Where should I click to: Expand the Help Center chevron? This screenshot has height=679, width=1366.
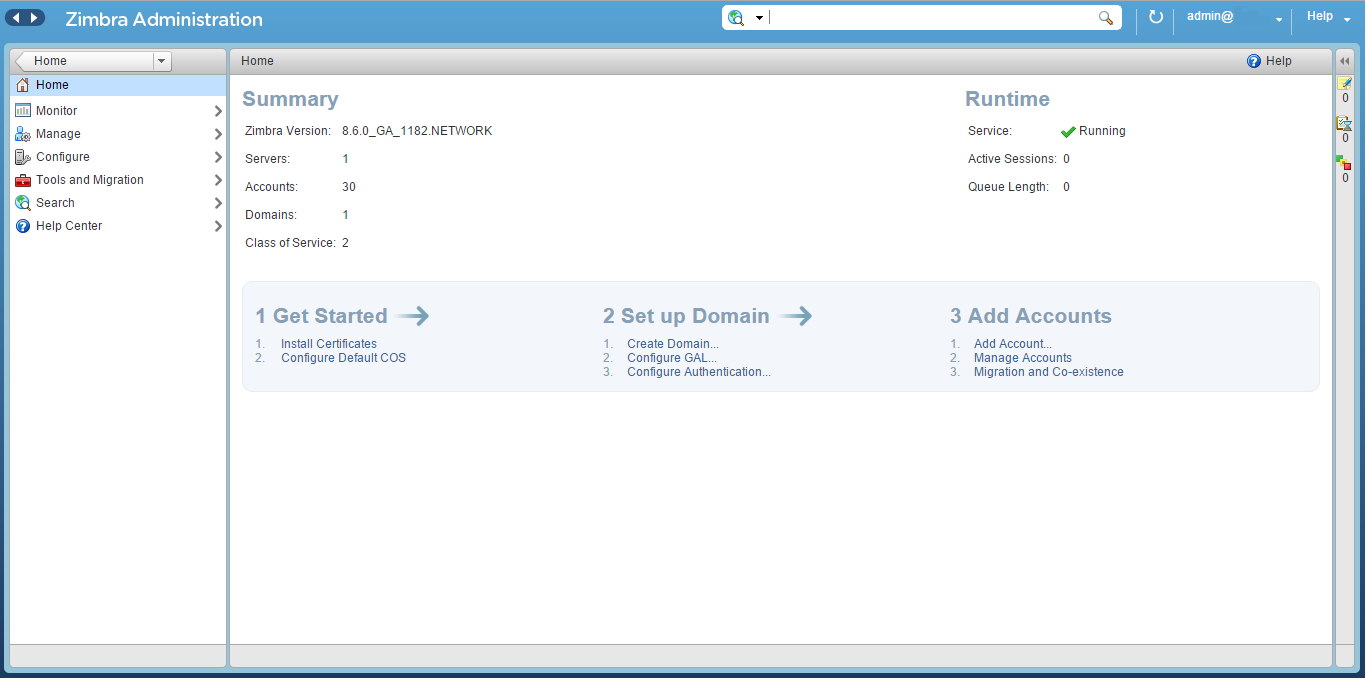pyautogui.click(x=218, y=226)
